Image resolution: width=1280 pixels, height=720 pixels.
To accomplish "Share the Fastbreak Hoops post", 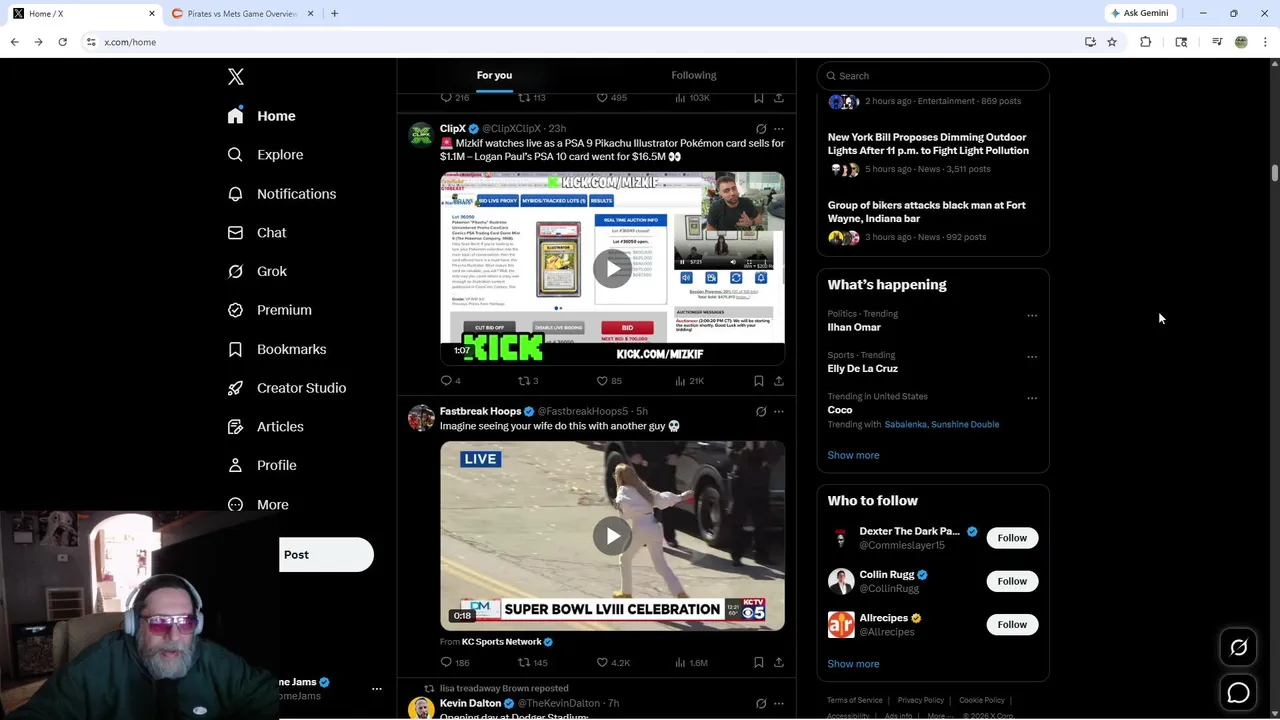I will (779, 663).
